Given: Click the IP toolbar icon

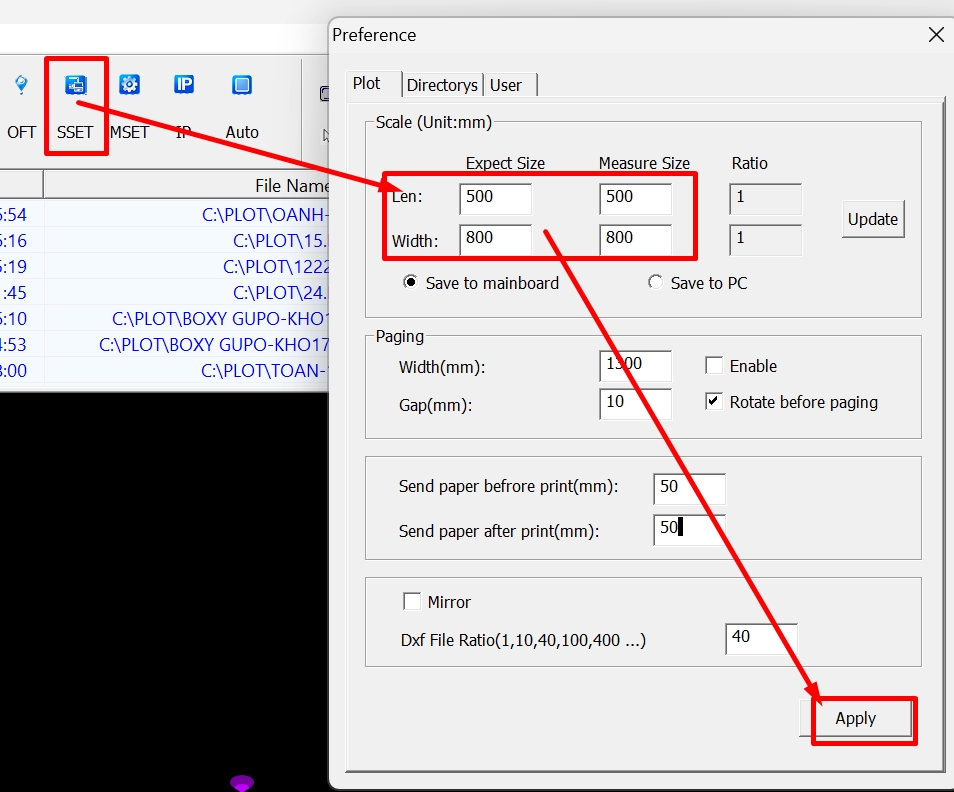Looking at the screenshot, I should tap(184, 86).
